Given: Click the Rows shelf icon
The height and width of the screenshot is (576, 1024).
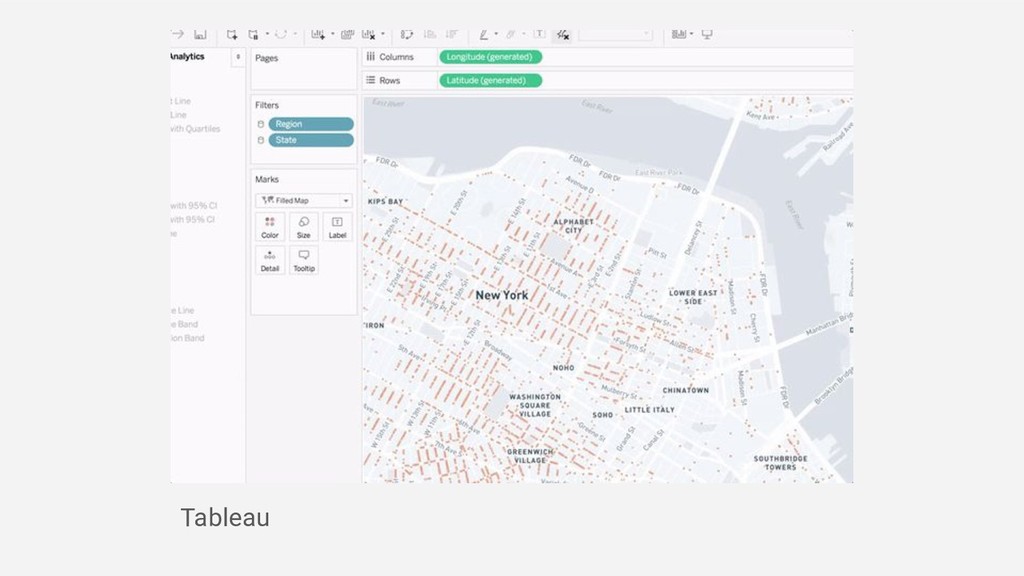Looking at the screenshot, I should (x=370, y=80).
